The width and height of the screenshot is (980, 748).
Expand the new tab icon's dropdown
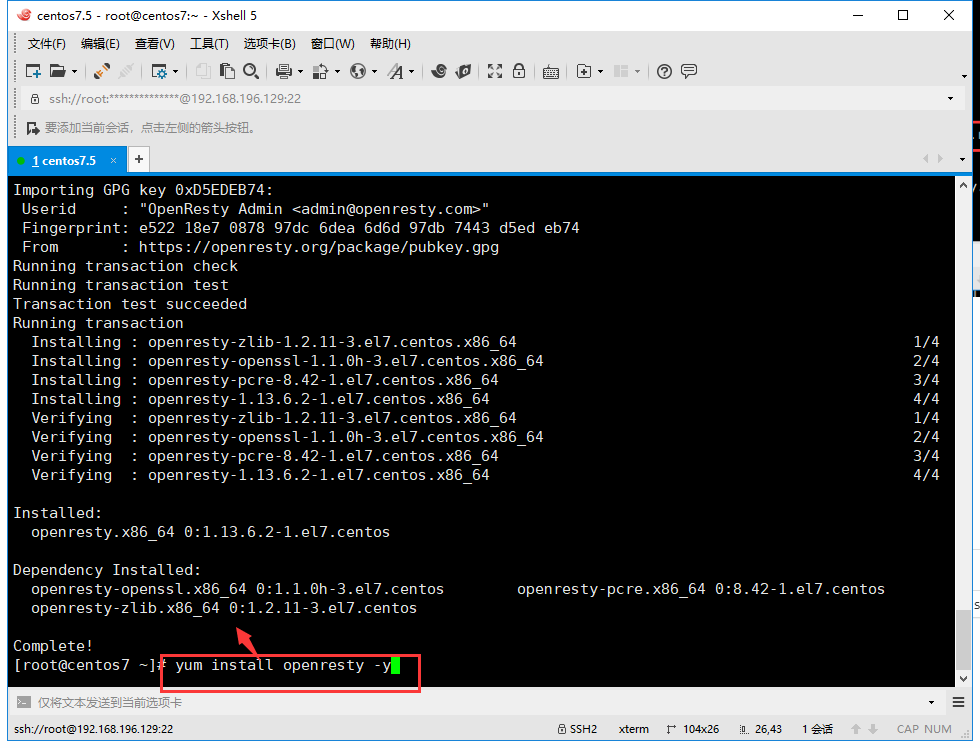[x=601, y=72]
